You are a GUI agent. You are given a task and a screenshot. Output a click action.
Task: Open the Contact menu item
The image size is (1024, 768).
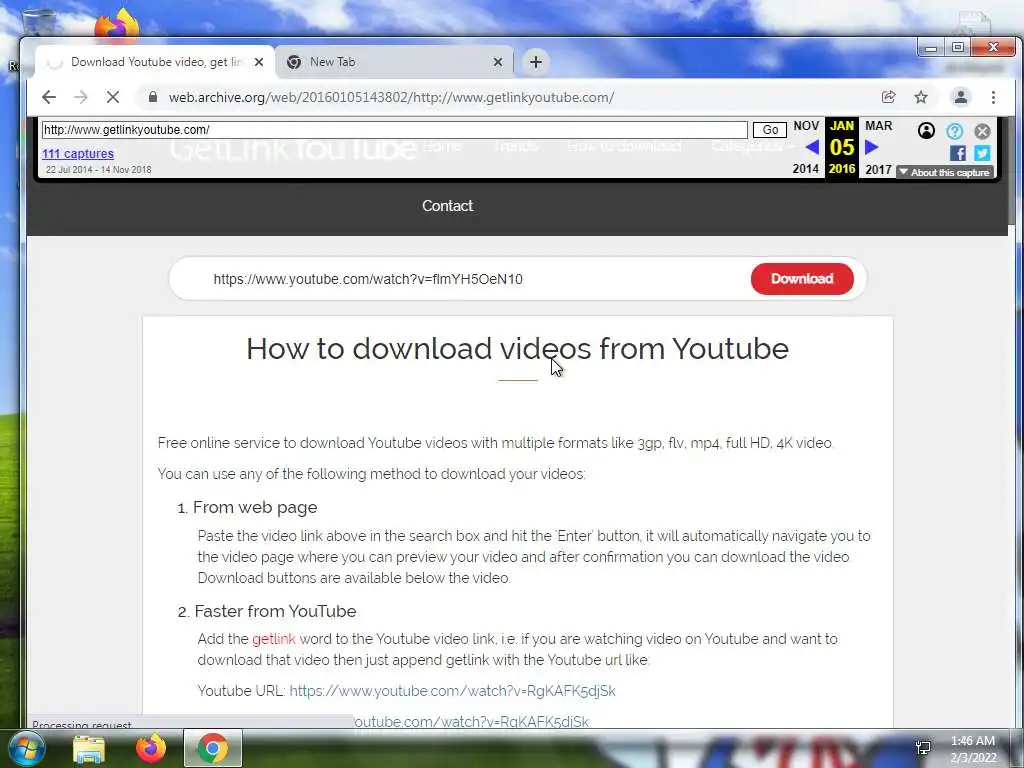(x=447, y=206)
